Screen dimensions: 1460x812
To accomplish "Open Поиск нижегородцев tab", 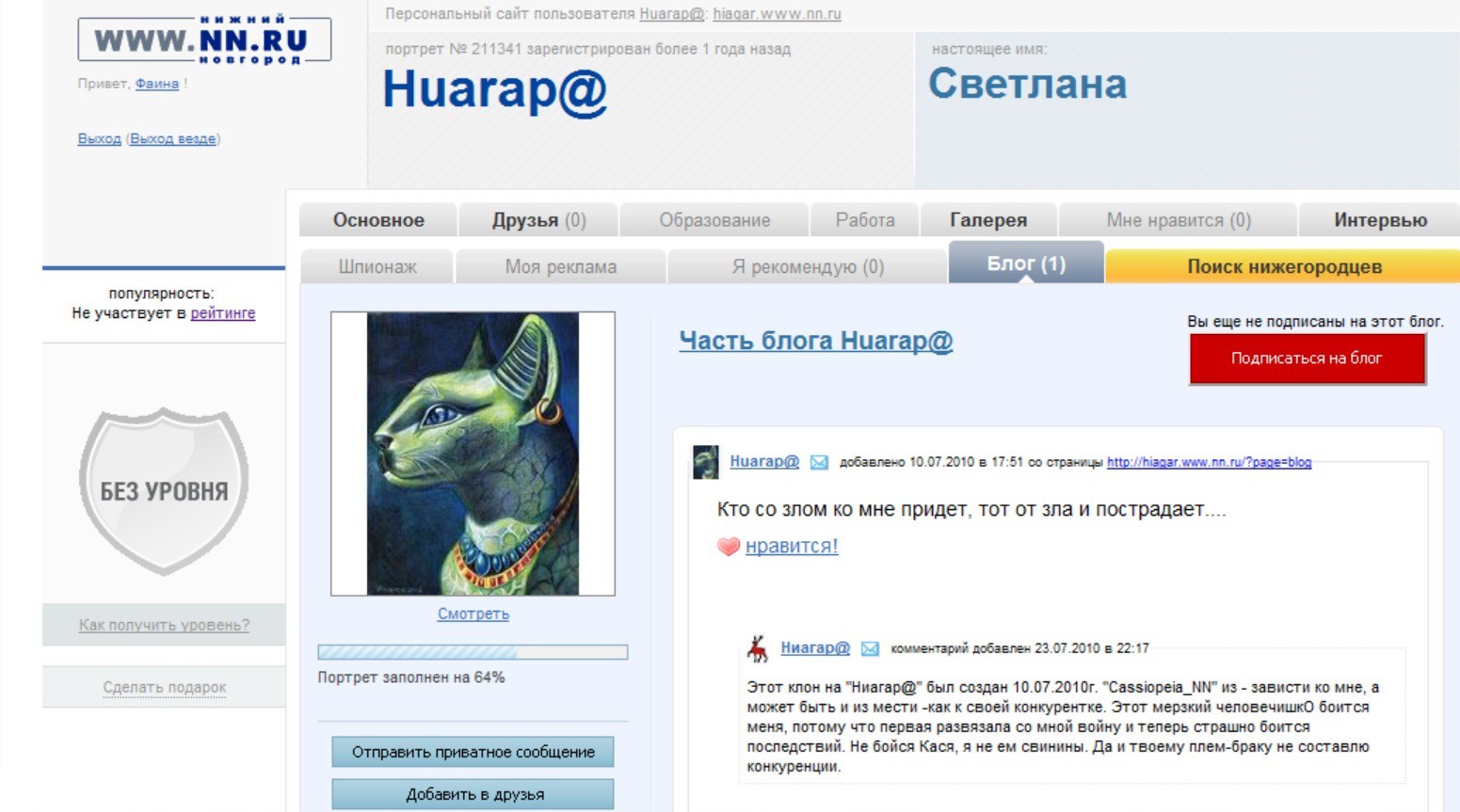I will [x=1284, y=266].
